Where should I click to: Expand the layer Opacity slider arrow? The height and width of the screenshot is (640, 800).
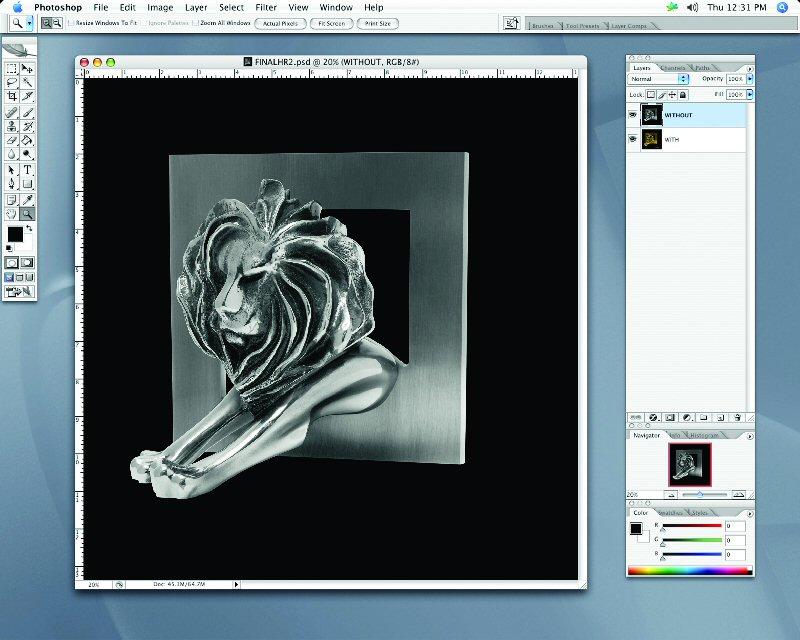(750, 78)
